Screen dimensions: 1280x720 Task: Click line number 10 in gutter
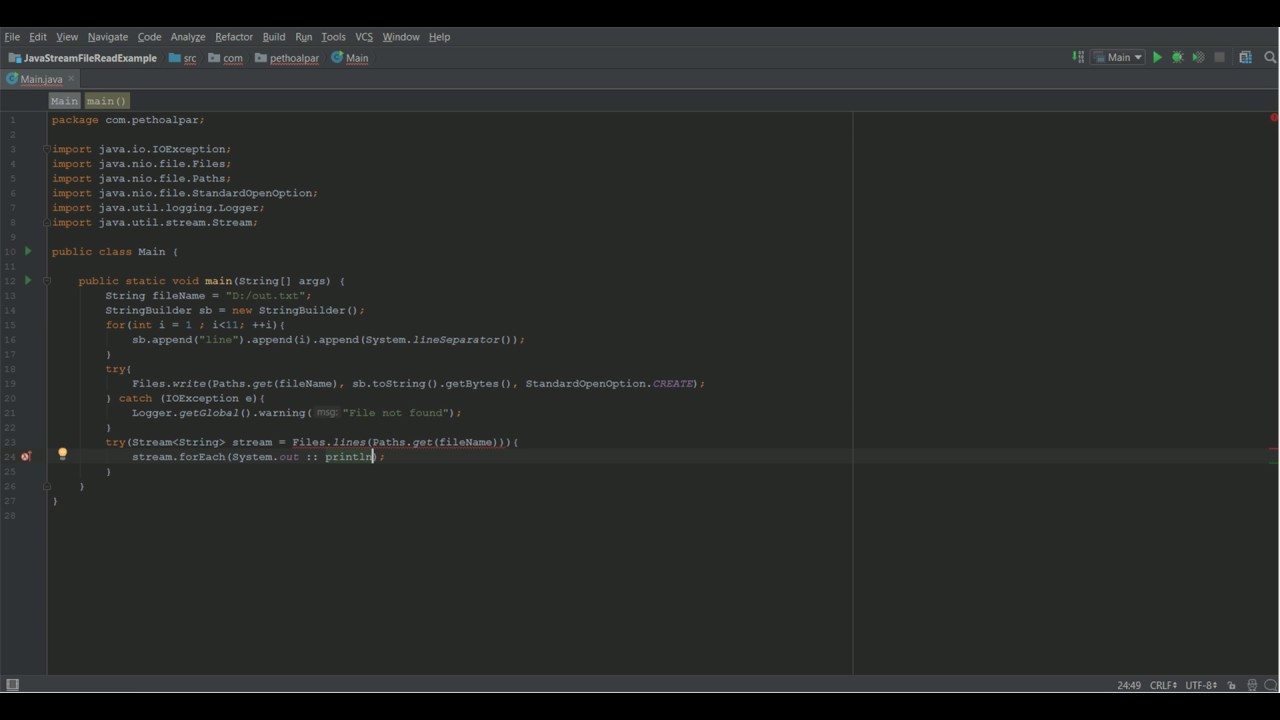click(x=11, y=252)
